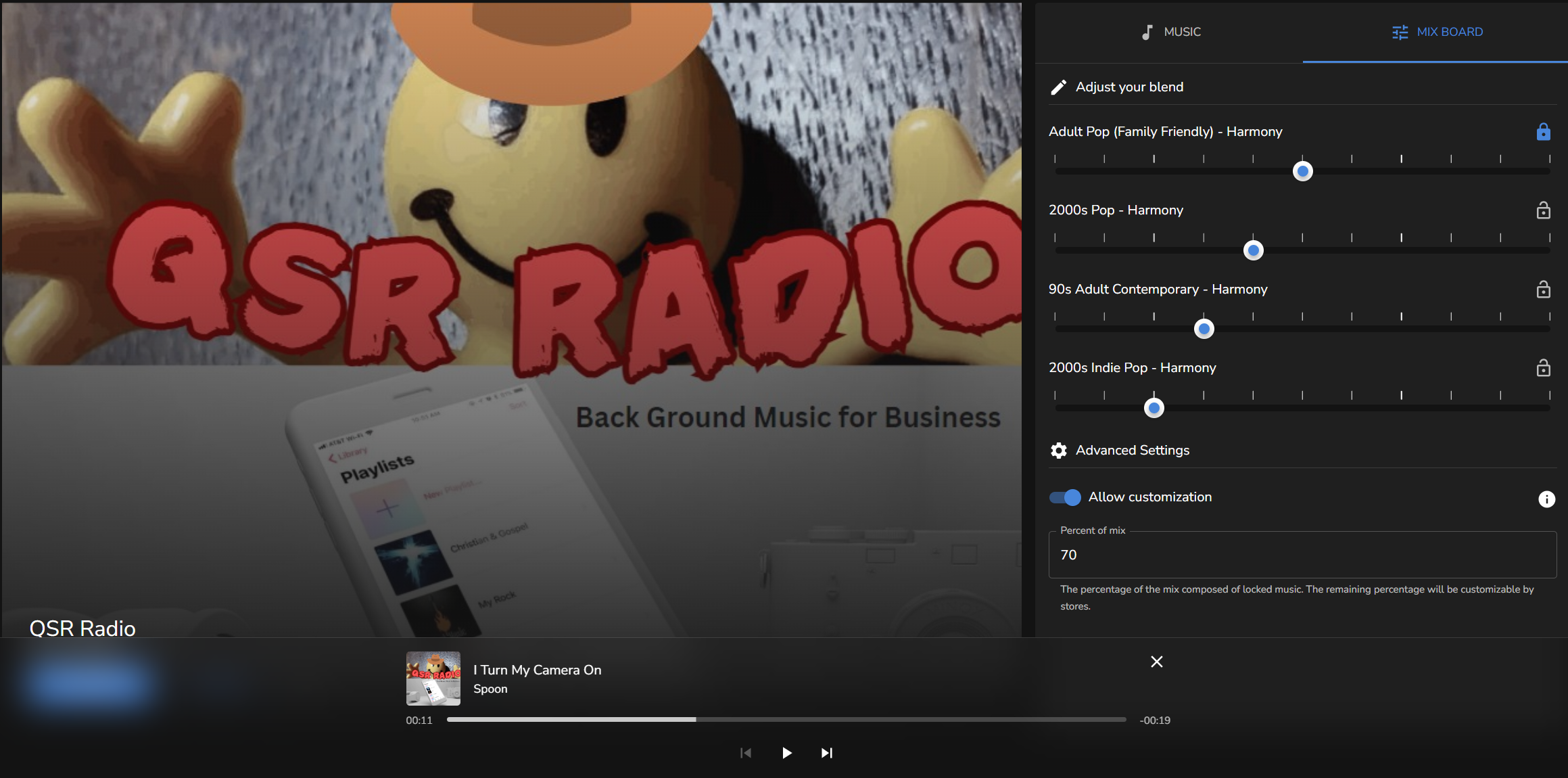This screenshot has width=1568, height=778.
Task: Click the Advanced Settings heading text
Action: click(x=1133, y=451)
